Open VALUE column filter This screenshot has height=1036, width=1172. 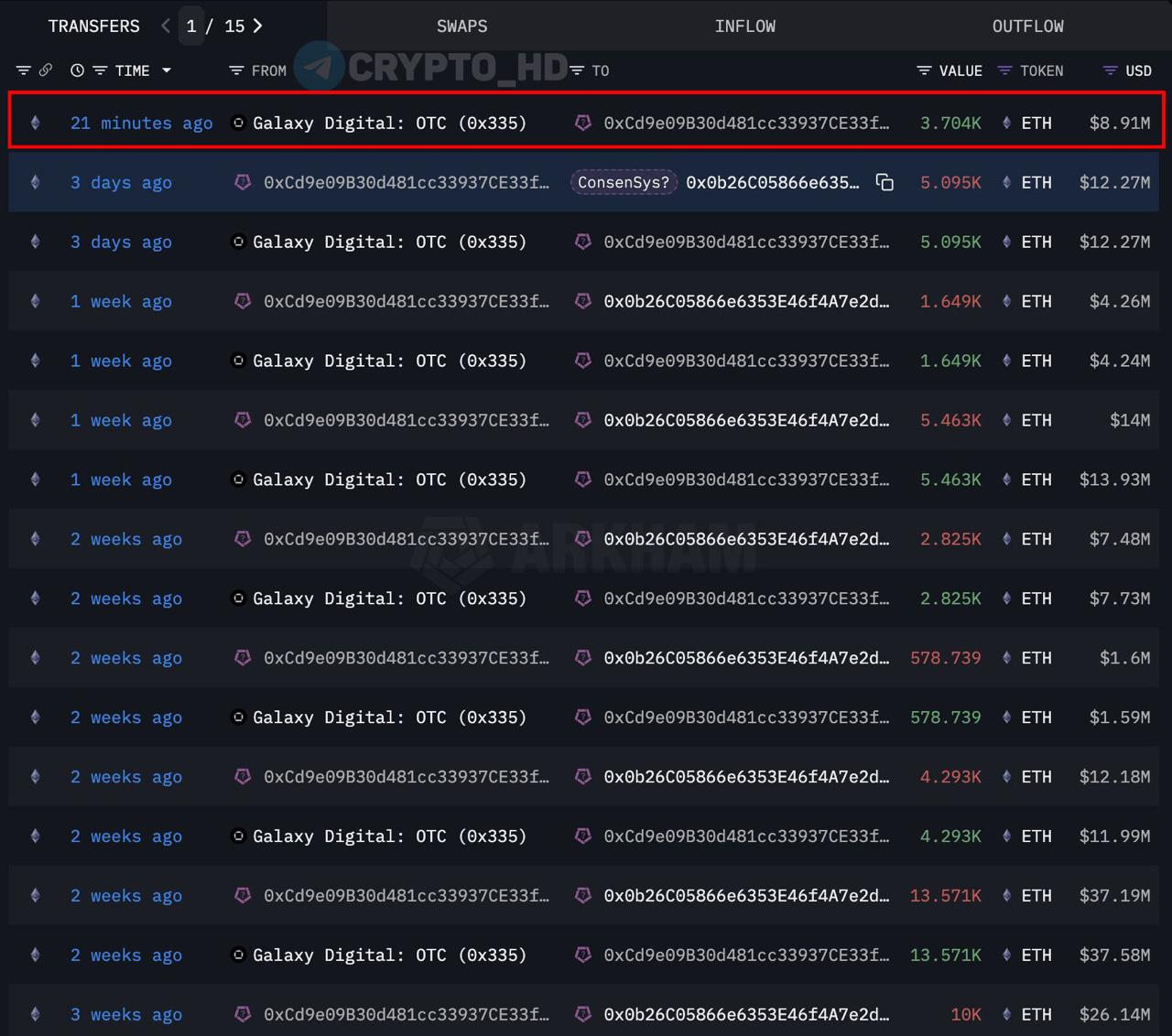[925, 70]
